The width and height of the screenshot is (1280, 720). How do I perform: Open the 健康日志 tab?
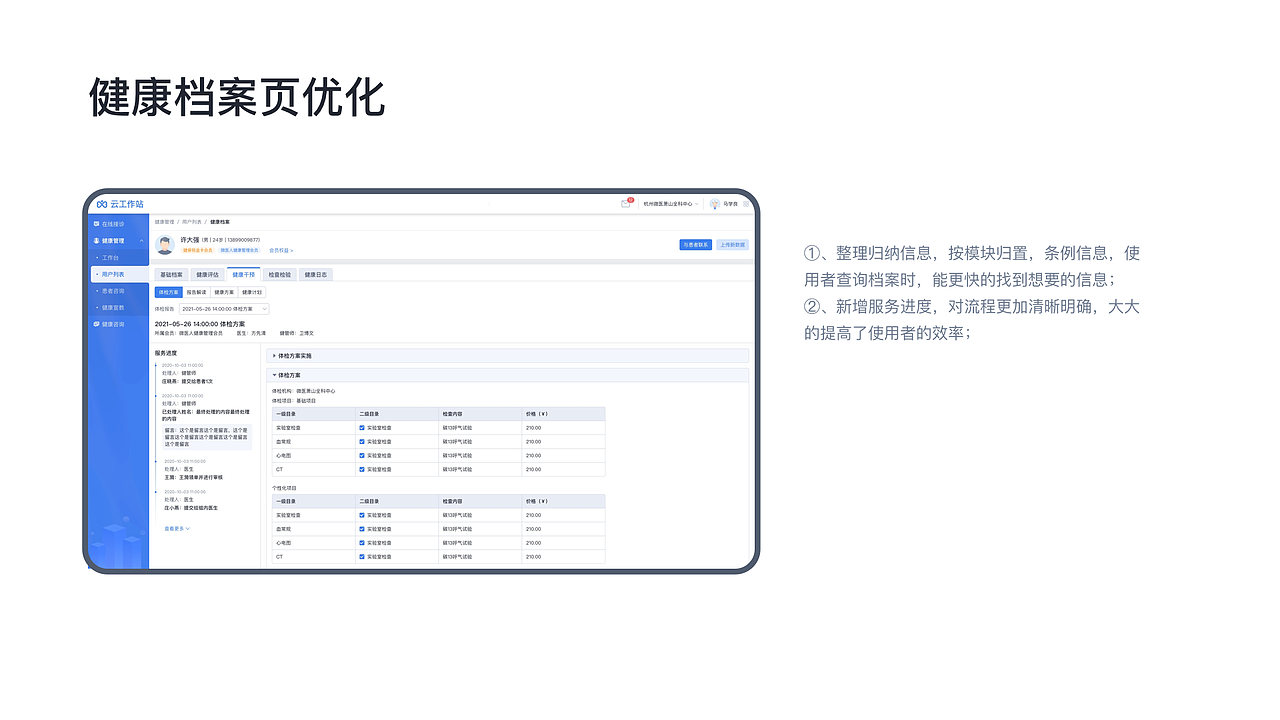tap(316, 274)
